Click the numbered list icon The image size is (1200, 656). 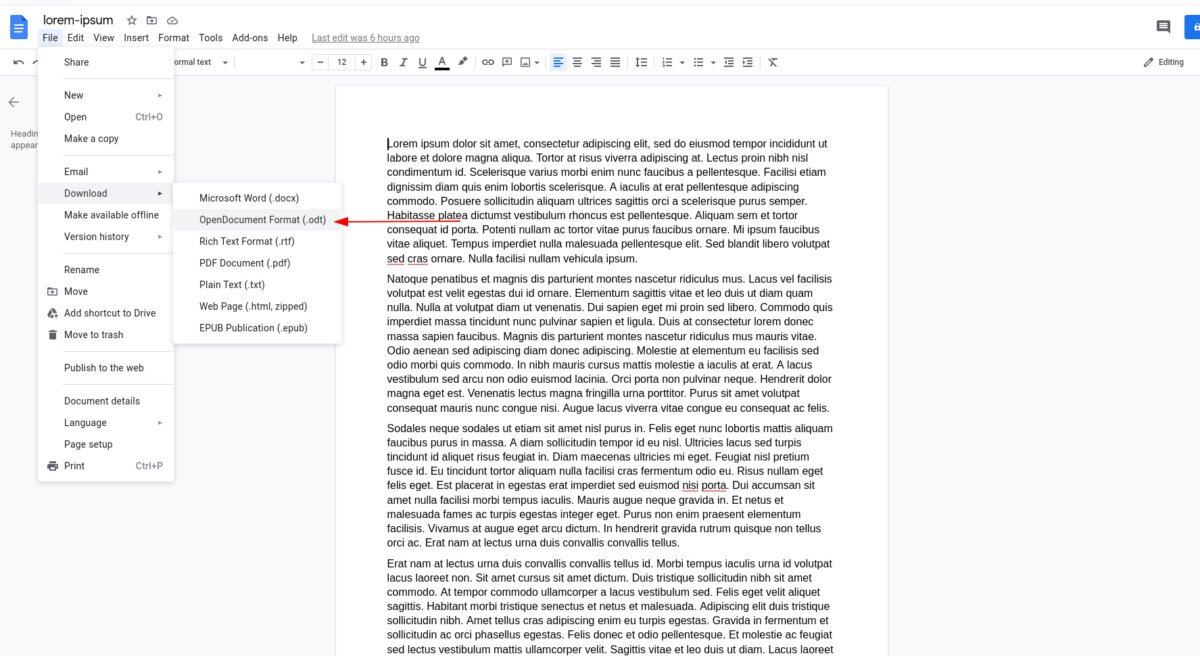[x=667, y=62]
